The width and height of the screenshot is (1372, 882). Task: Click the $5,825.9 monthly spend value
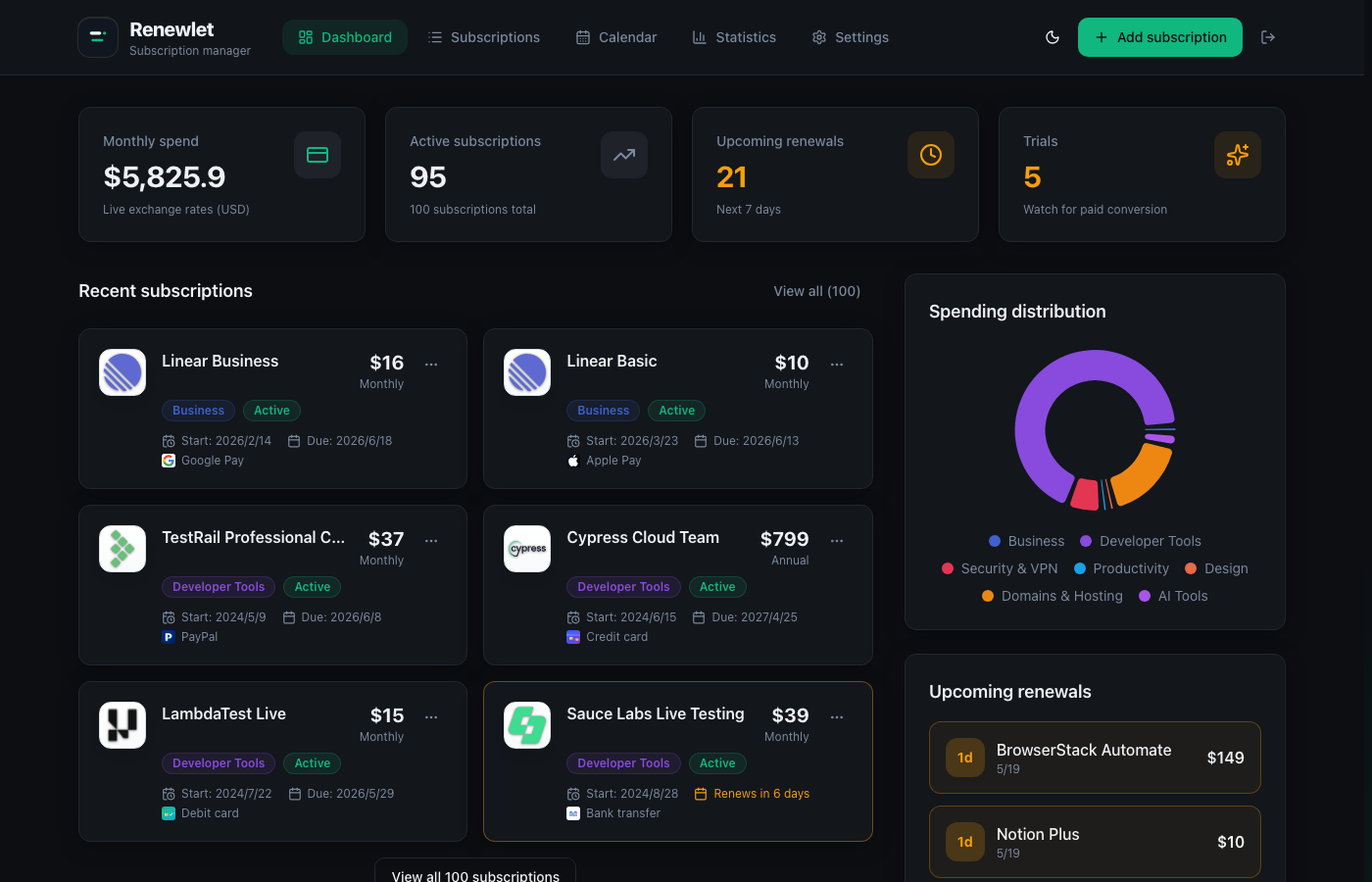[x=165, y=177]
